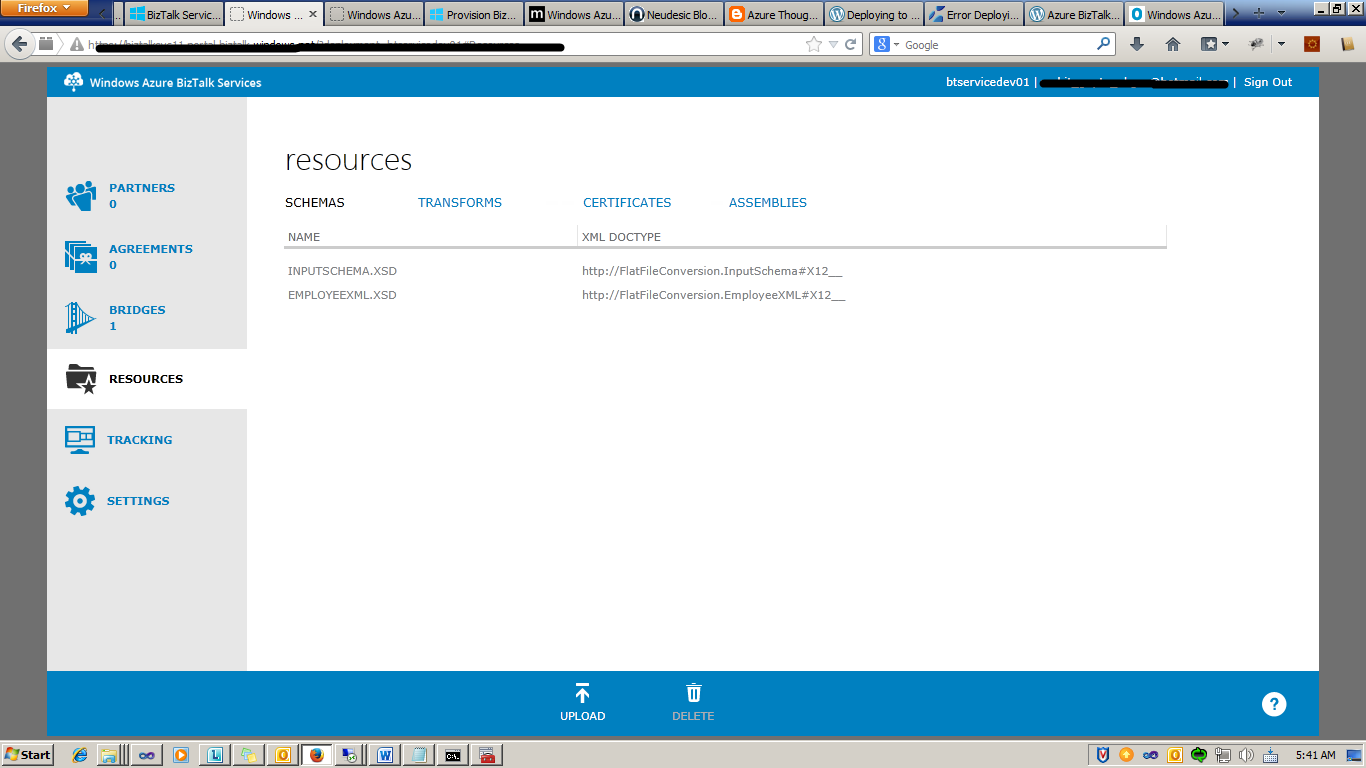Go to Firefox home page icon
Screen dimensions: 1366x768
tap(1173, 44)
